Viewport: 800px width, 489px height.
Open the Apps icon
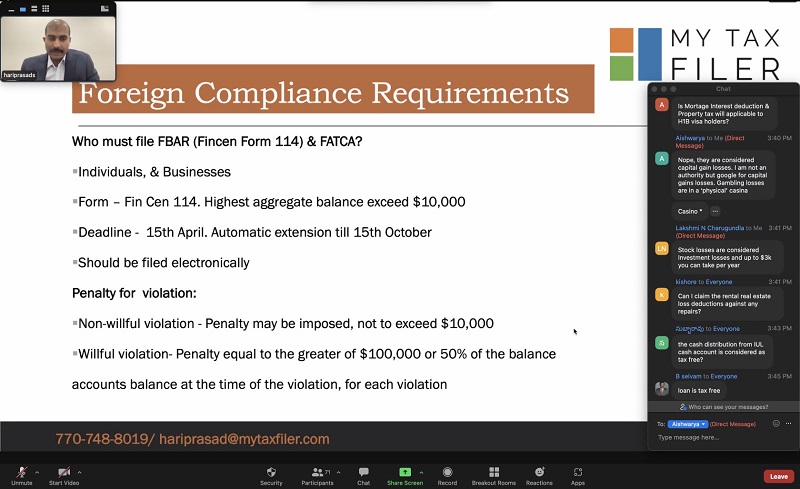578,472
